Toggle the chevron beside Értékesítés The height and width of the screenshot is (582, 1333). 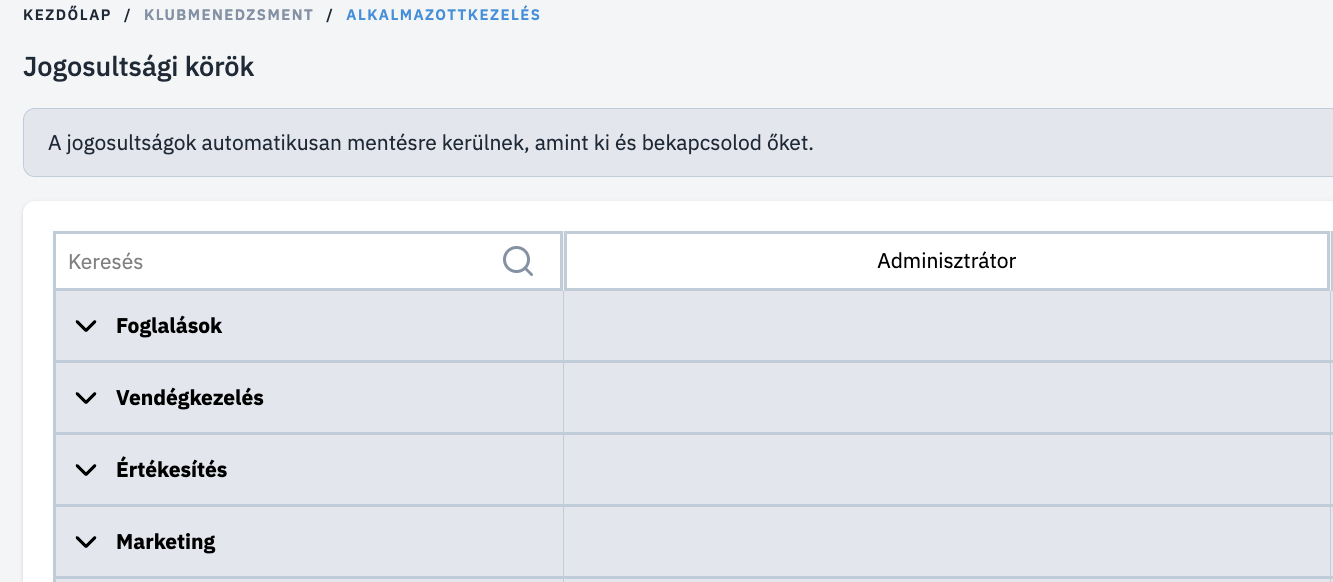coord(86,470)
